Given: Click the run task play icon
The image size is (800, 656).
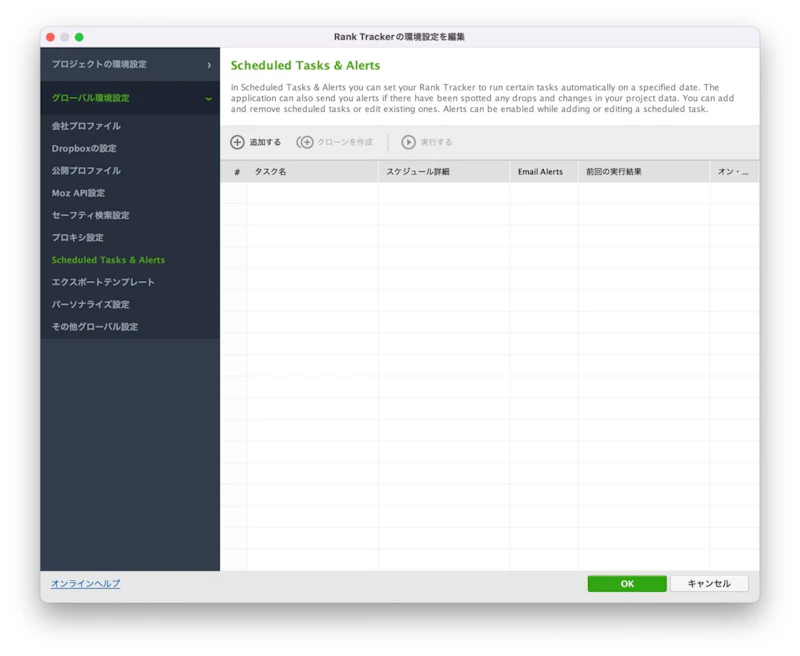Looking at the screenshot, I should click(x=408, y=142).
